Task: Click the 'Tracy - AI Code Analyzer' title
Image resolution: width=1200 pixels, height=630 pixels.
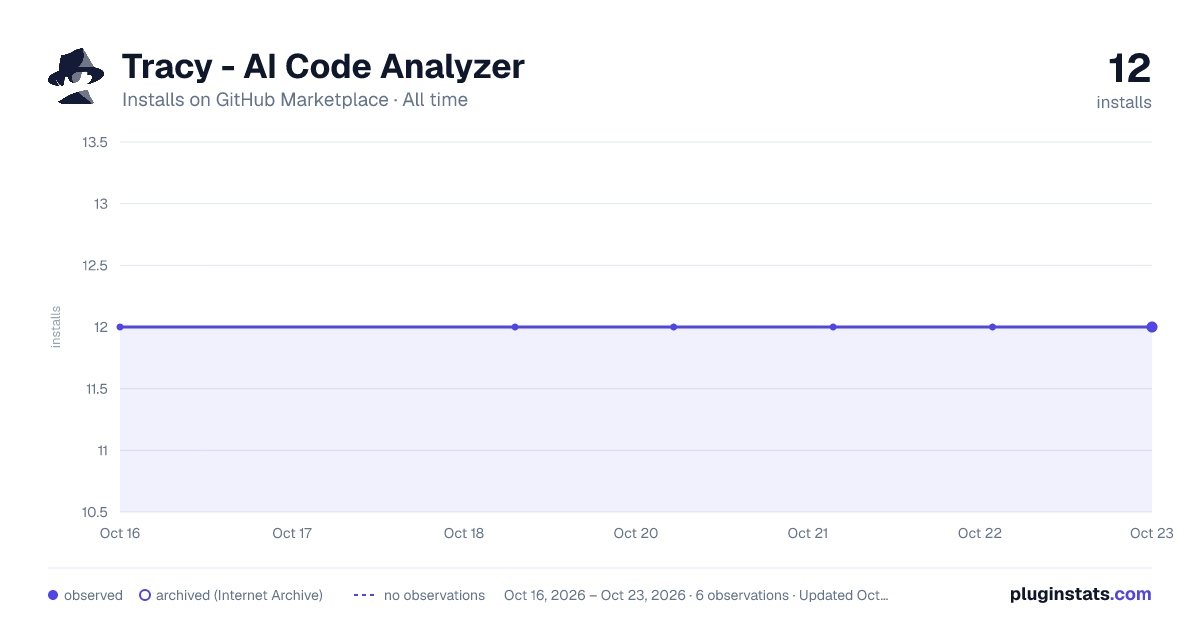Action: [x=323, y=67]
